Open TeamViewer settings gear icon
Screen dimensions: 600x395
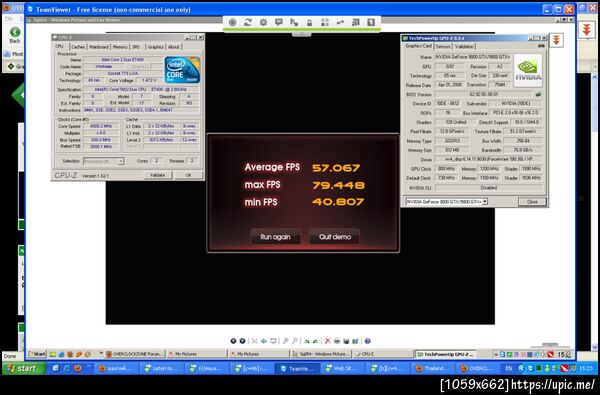coord(263,22)
